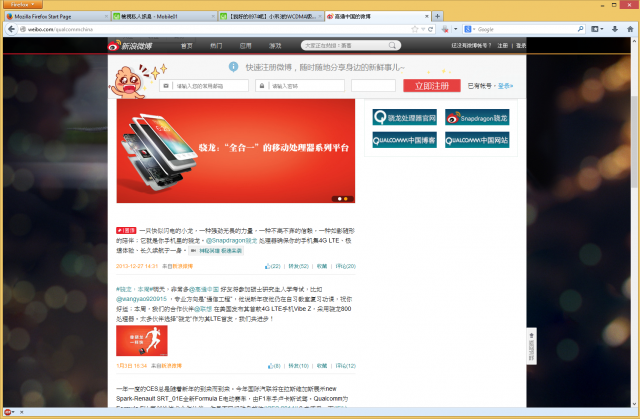Image resolution: width=640 pixels, height=419 pixels.
Task: Open the running man image thumbnail
Action: [142, 341]
